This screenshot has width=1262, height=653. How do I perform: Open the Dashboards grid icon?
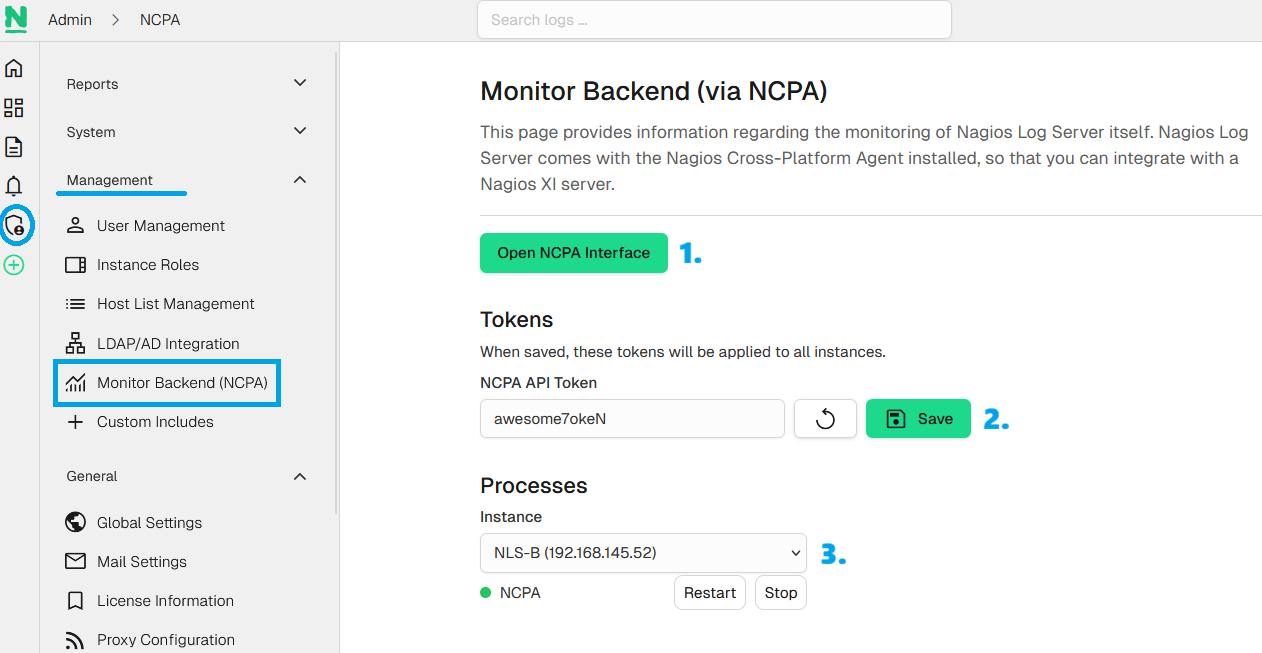[14, 108]
